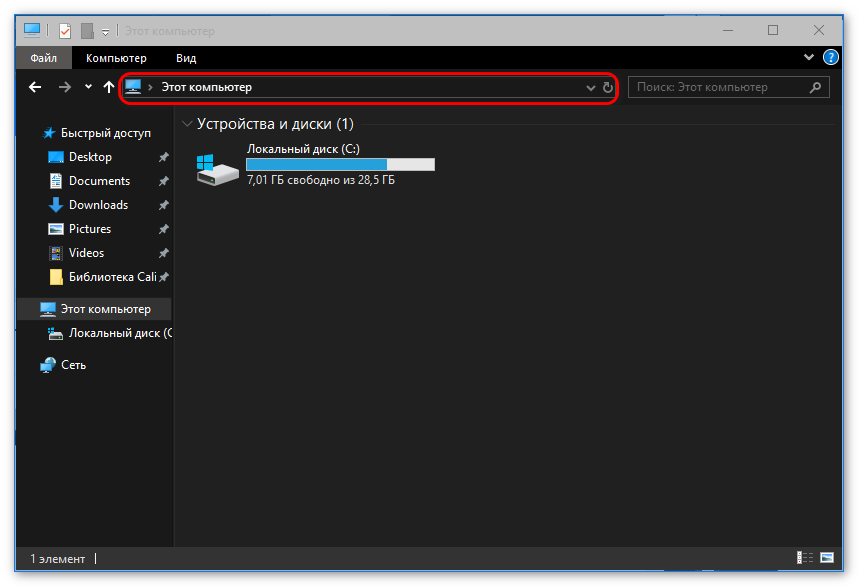Refresh the current folder view
859x587 pixels.
pos(607,88)
